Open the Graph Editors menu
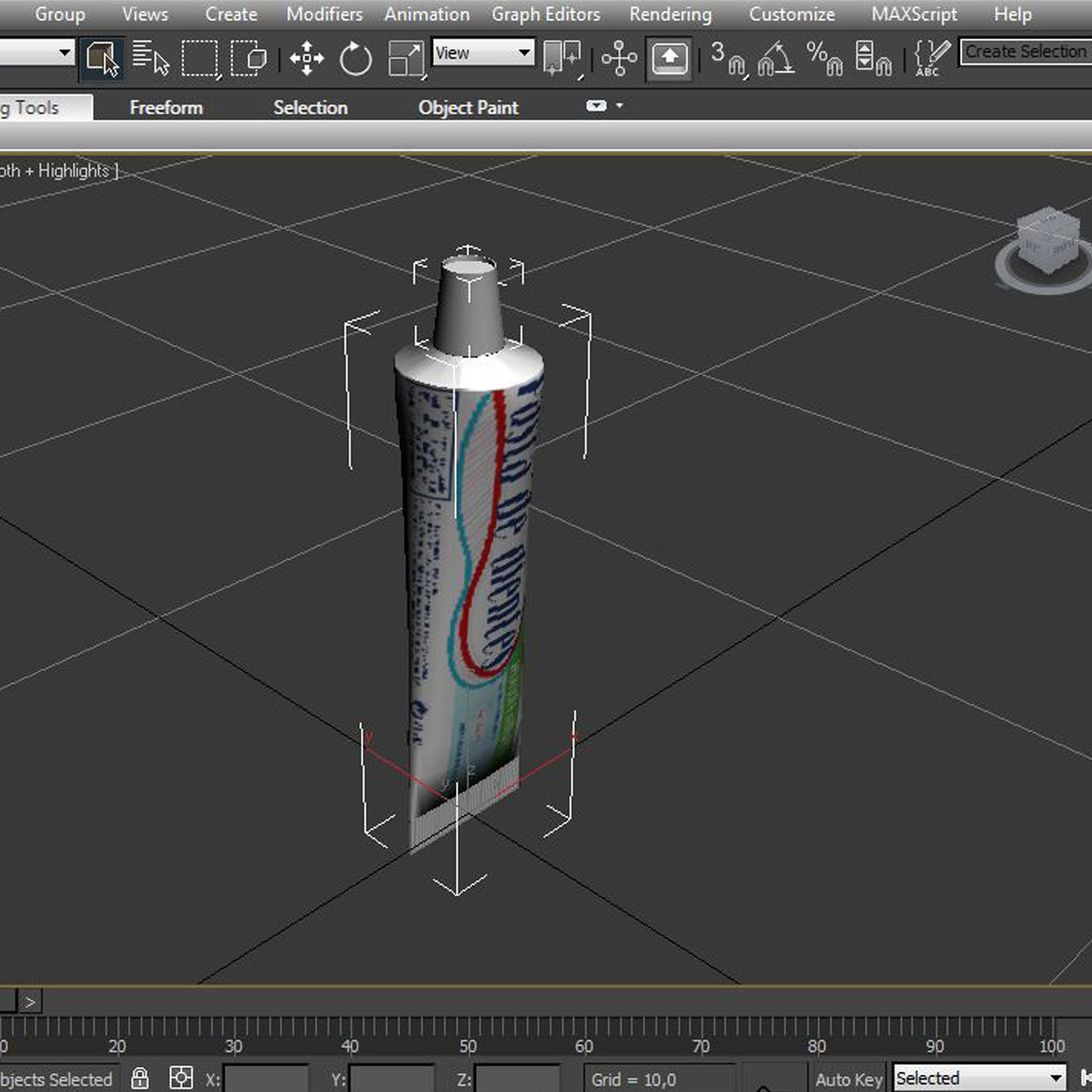Image resolution: width=1092 pixels, height=1092 pixels. pos(546,15)
